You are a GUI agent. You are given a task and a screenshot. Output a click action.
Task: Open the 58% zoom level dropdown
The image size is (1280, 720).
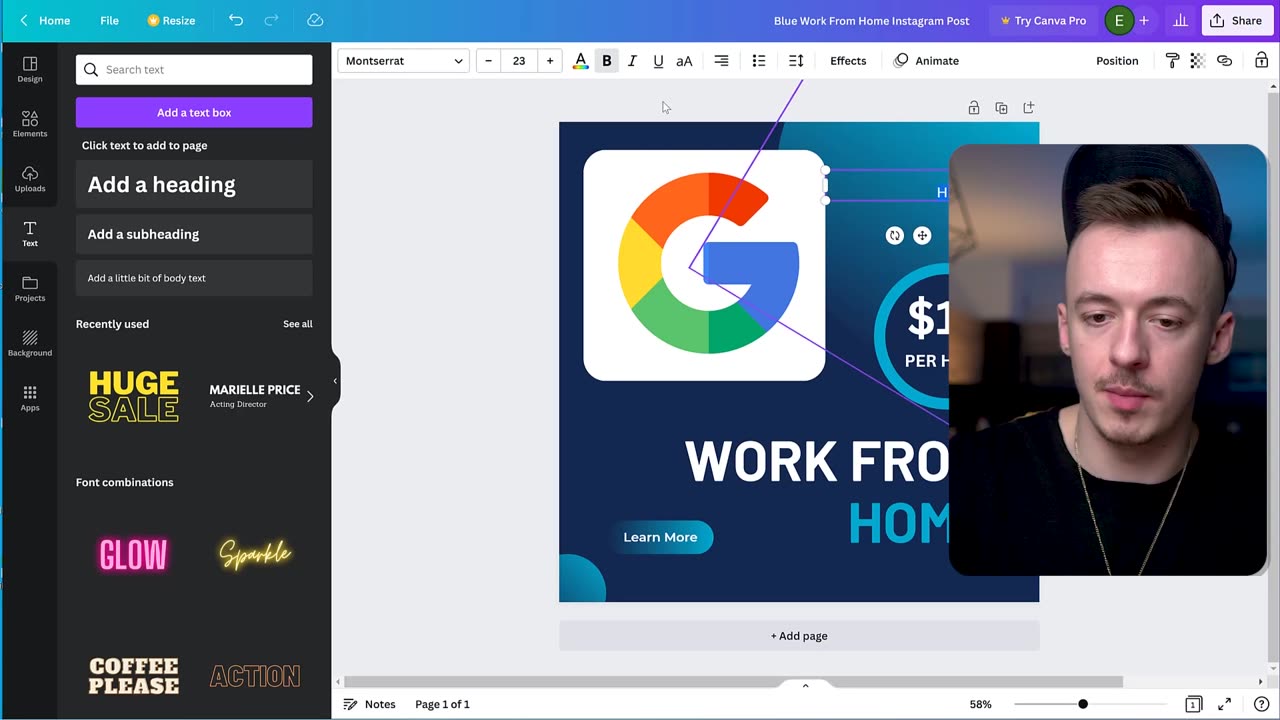coord(980,704)
